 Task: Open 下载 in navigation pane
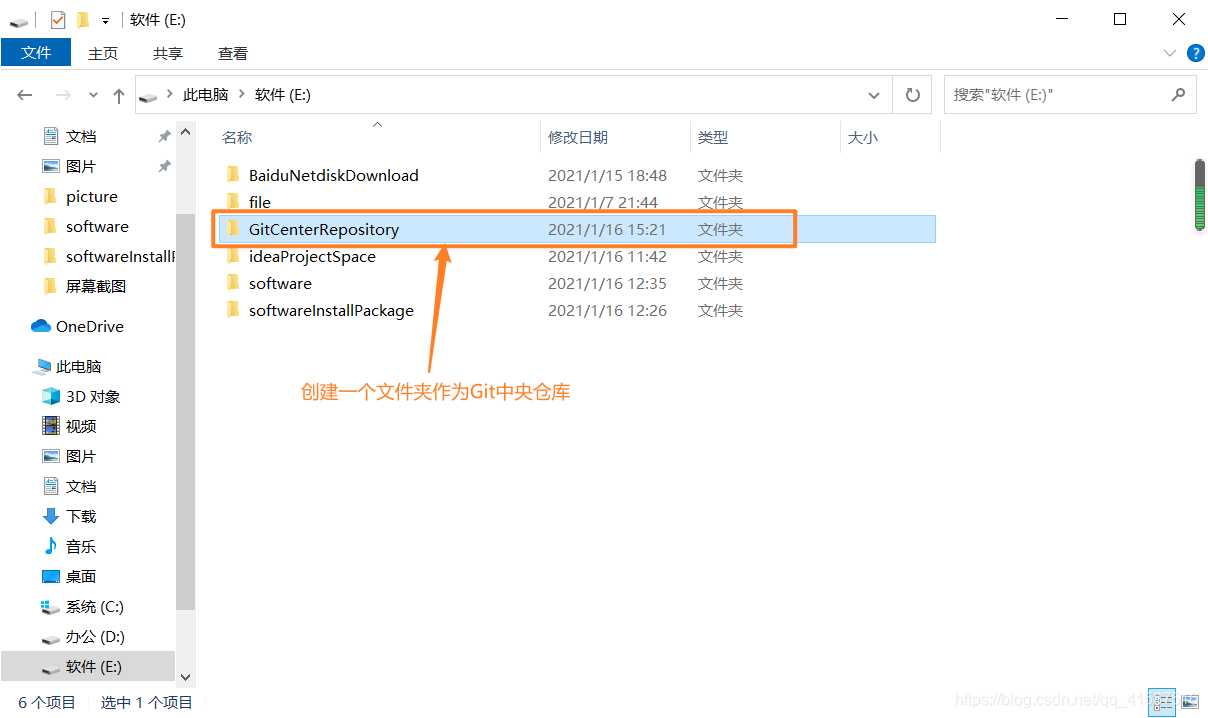80,516
